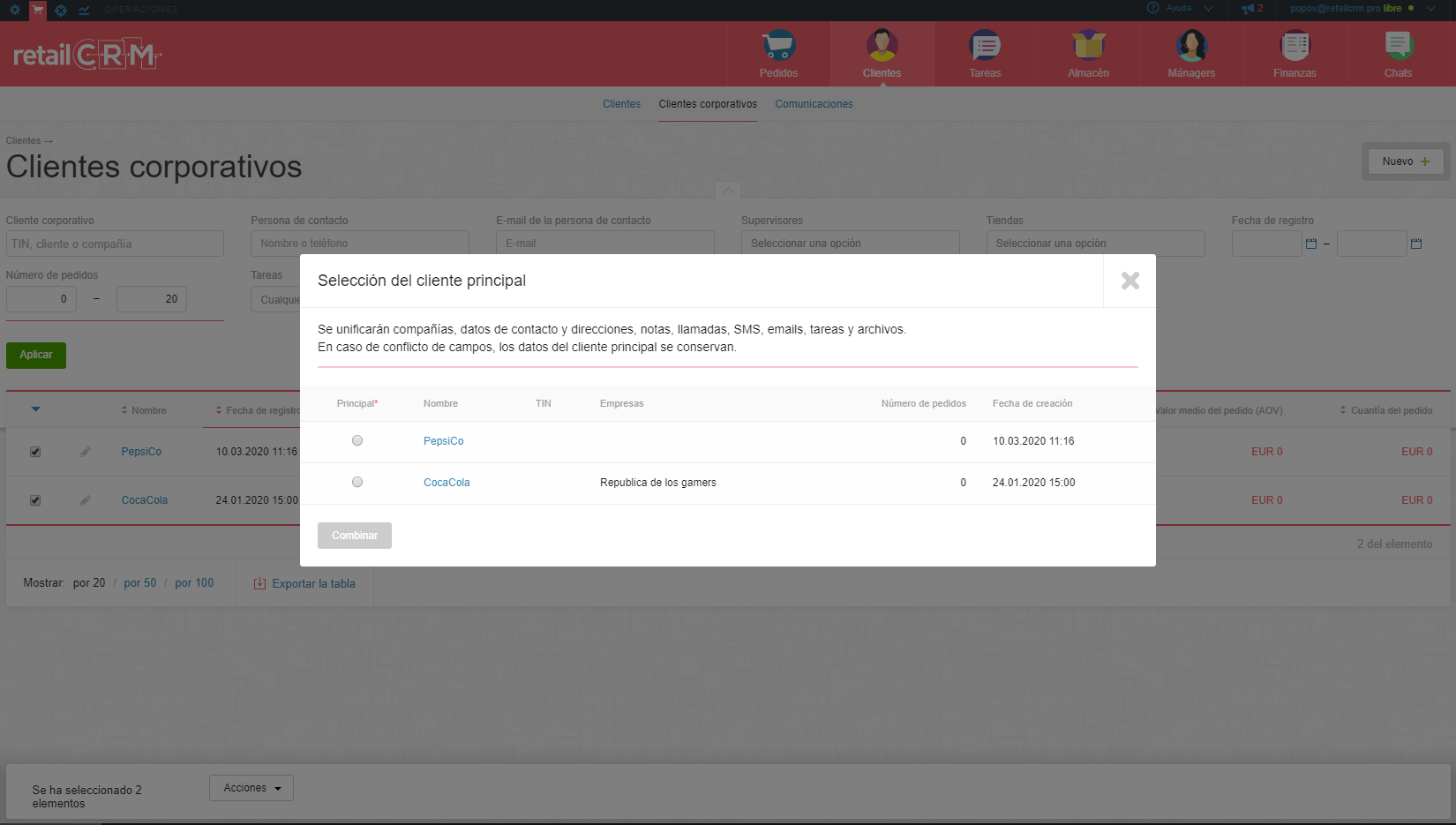
Task: Go to Pedidos section
Action: click(x=778, y=54)
